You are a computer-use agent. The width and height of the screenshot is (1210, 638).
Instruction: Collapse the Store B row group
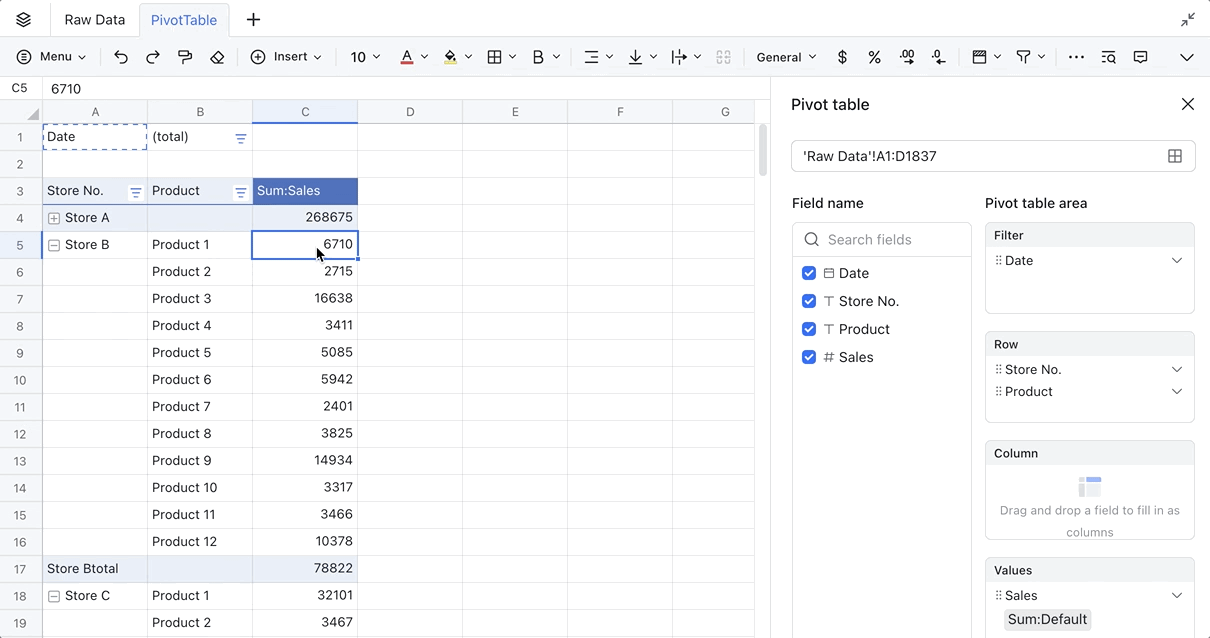click(x=53, y=244)
